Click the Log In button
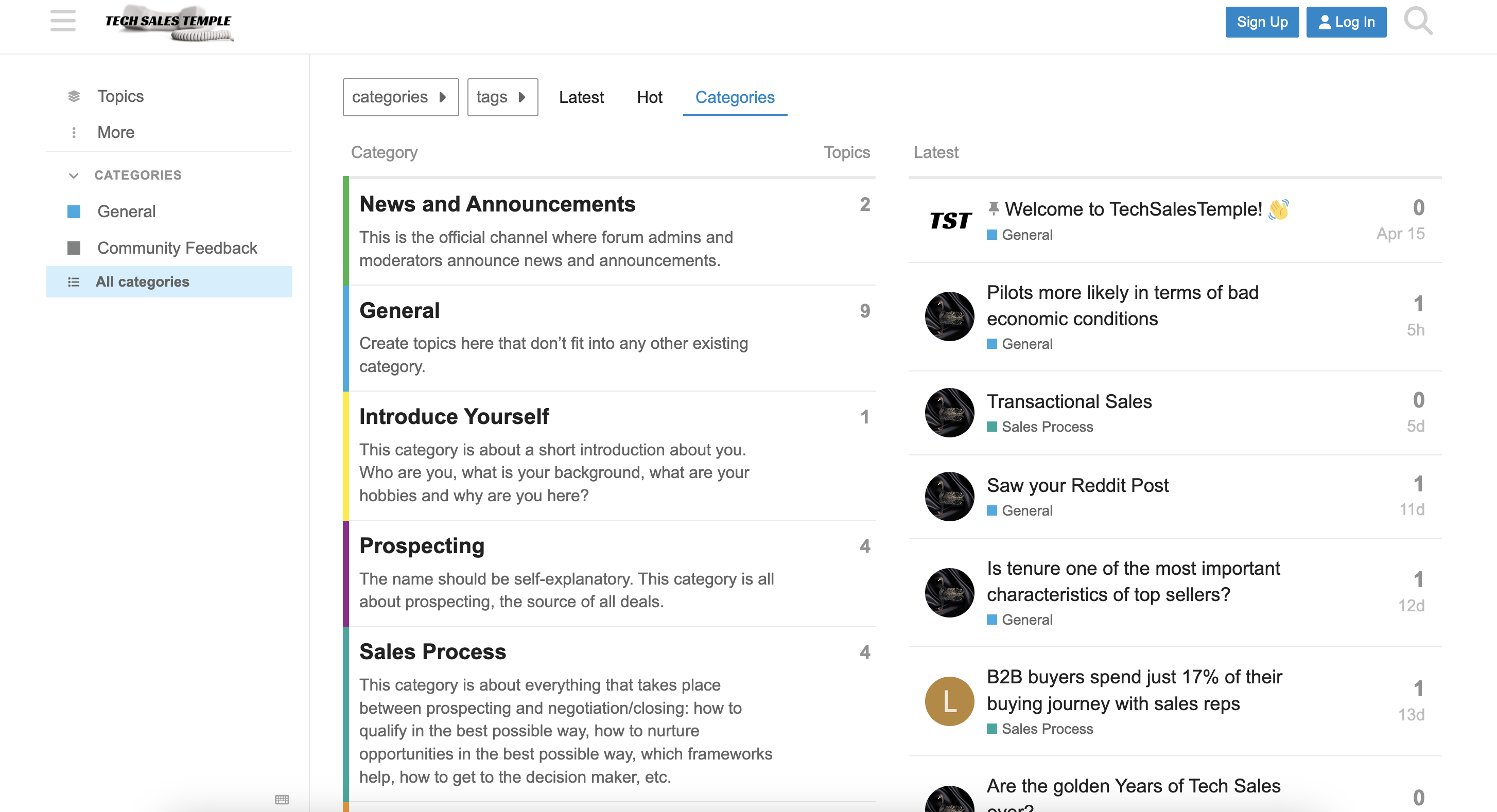Screen dimensions: 1497x812 click(1346, 22)
